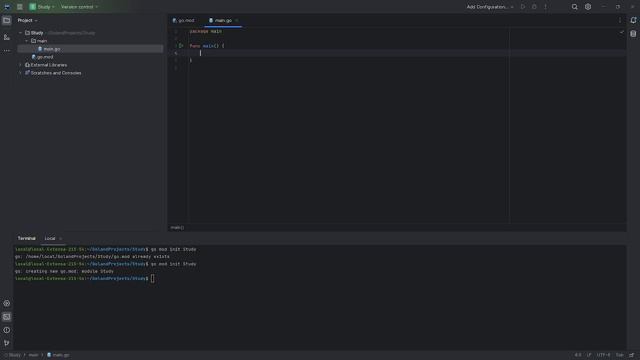Toggle the Project tool window folder icon

7,20
